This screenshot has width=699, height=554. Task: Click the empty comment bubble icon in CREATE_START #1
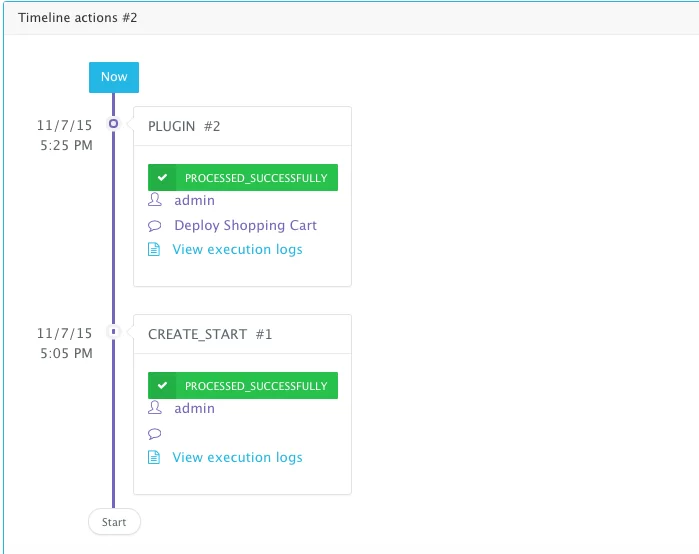154,433
